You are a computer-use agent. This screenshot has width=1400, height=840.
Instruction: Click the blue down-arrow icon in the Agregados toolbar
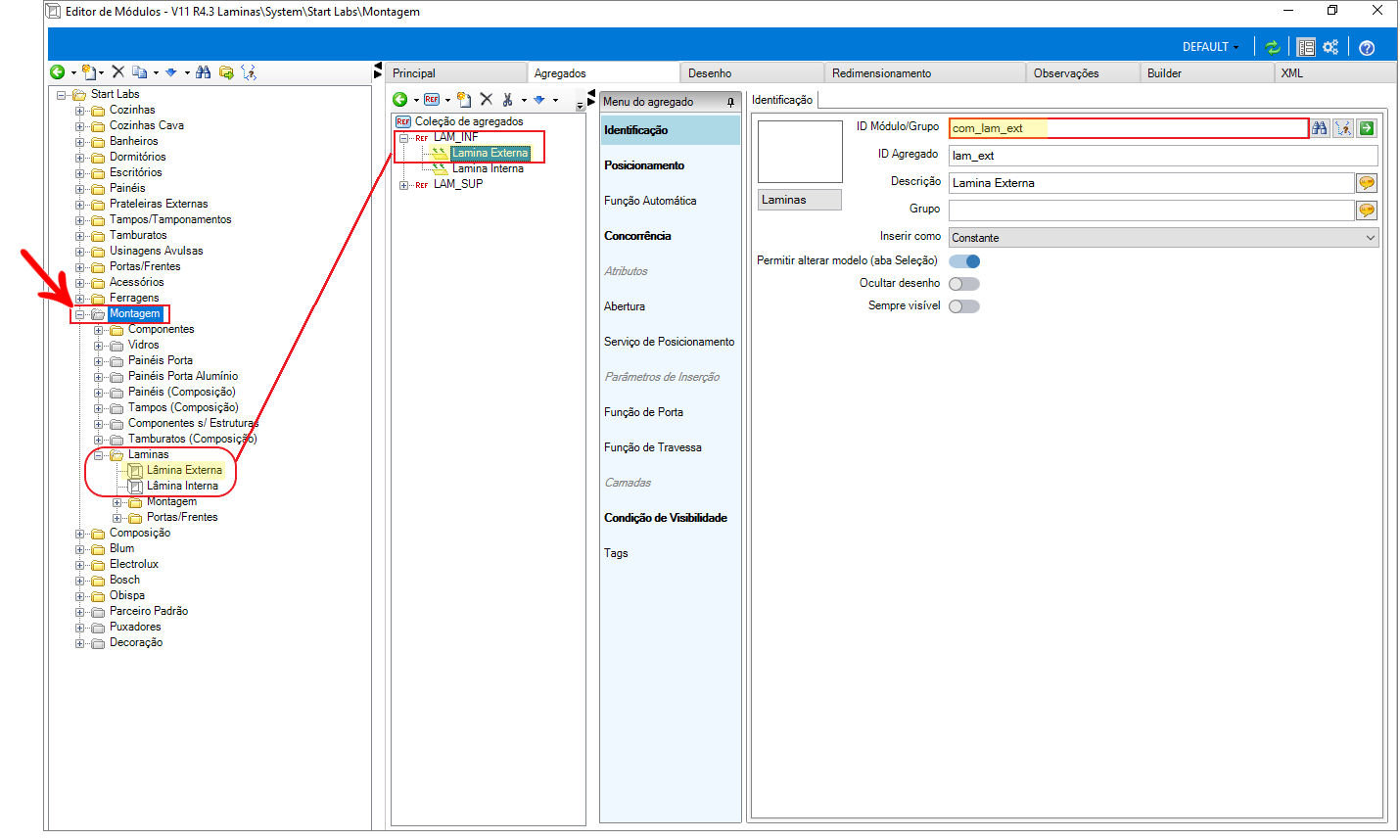[538, 100]
